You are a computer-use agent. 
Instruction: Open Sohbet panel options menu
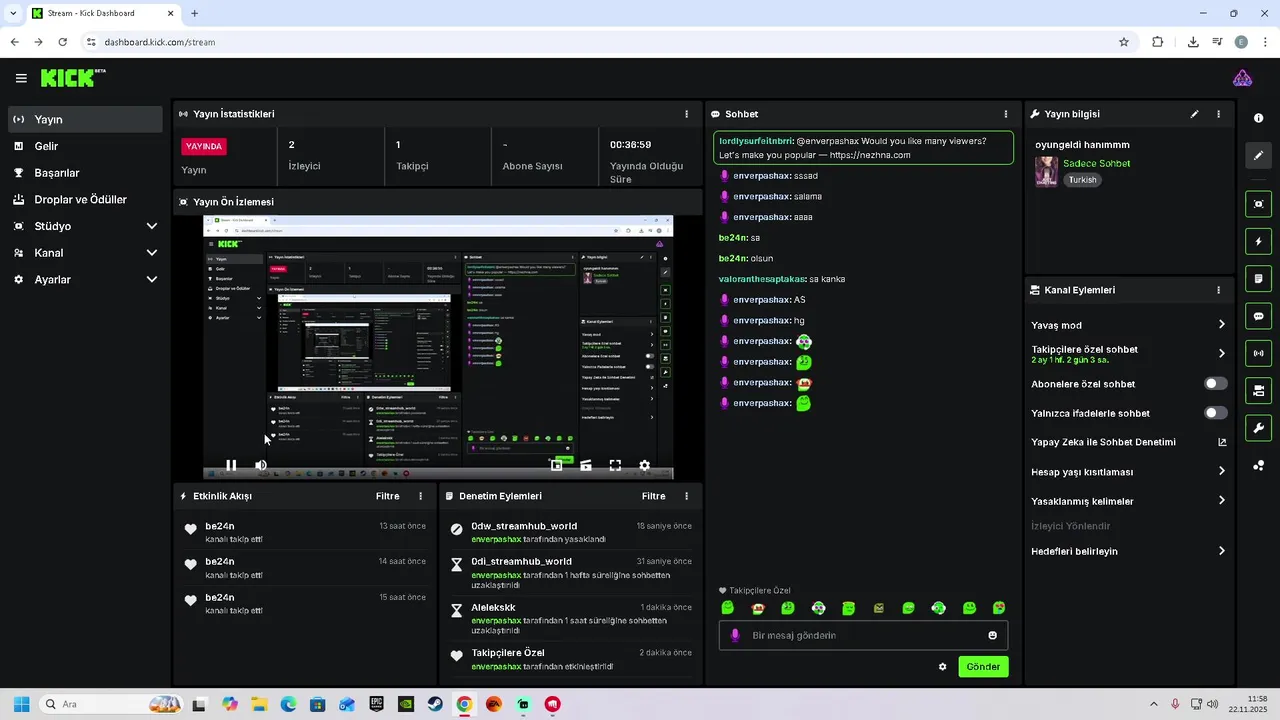1006,114
